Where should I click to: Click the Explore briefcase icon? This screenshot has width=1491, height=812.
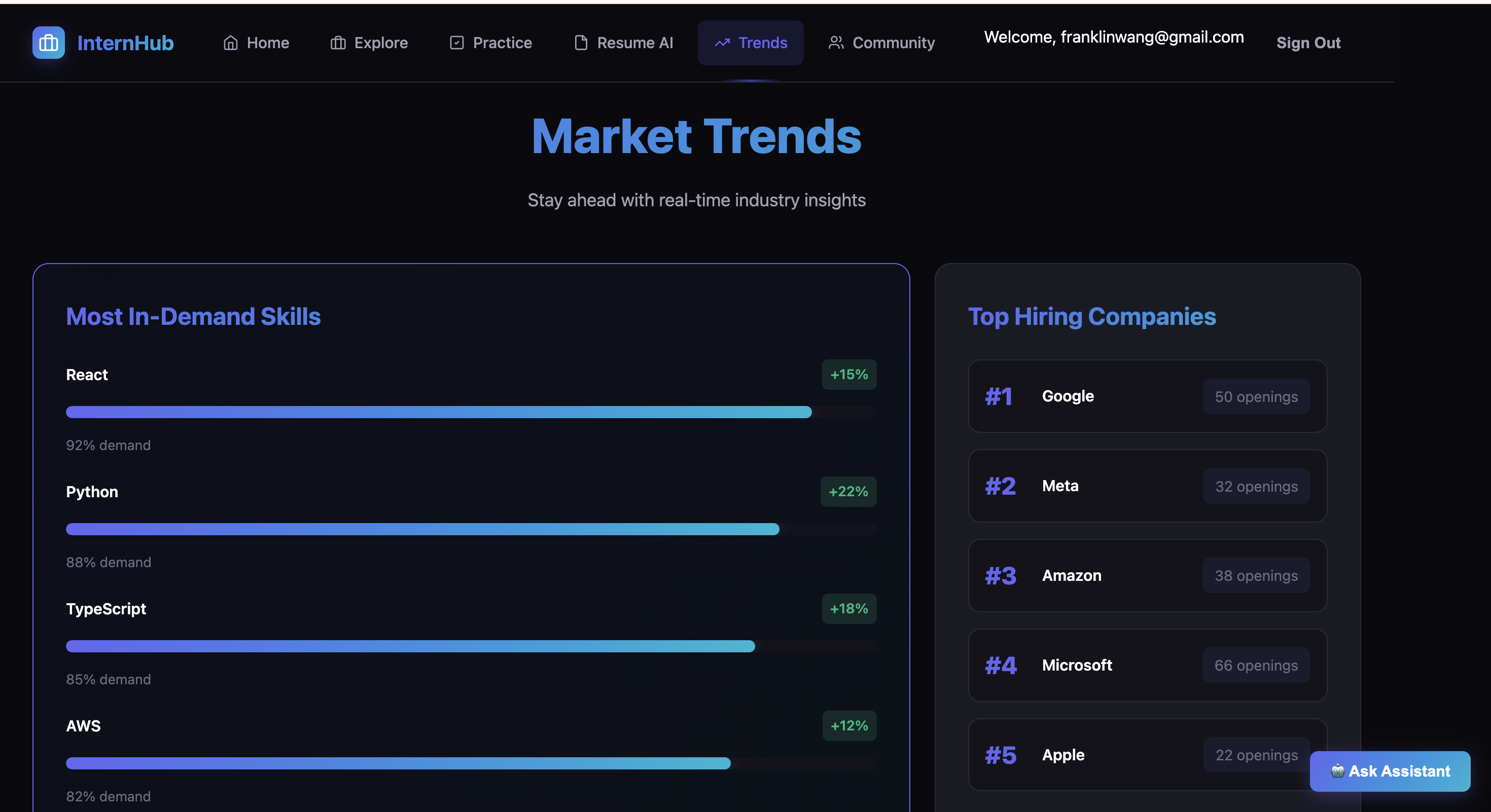click(338, 43)
